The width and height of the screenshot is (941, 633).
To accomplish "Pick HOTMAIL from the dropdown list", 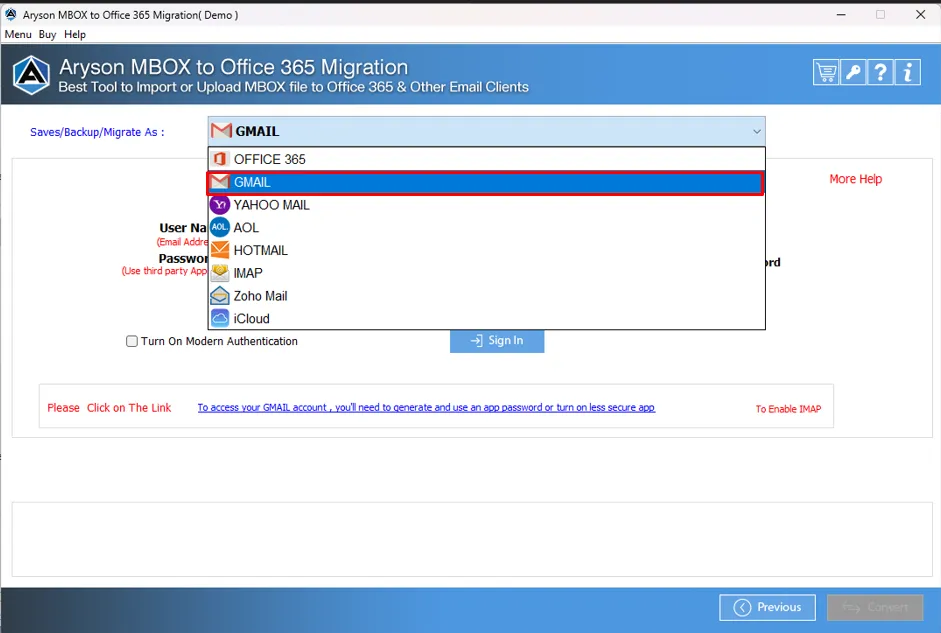I will pos(487,250).
